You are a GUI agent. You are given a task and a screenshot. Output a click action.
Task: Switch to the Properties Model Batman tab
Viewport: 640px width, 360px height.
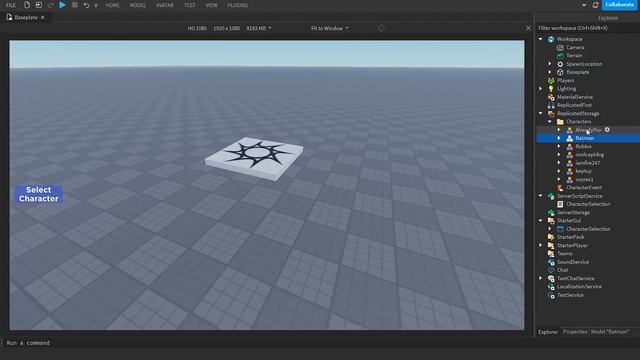coord(596,332)
